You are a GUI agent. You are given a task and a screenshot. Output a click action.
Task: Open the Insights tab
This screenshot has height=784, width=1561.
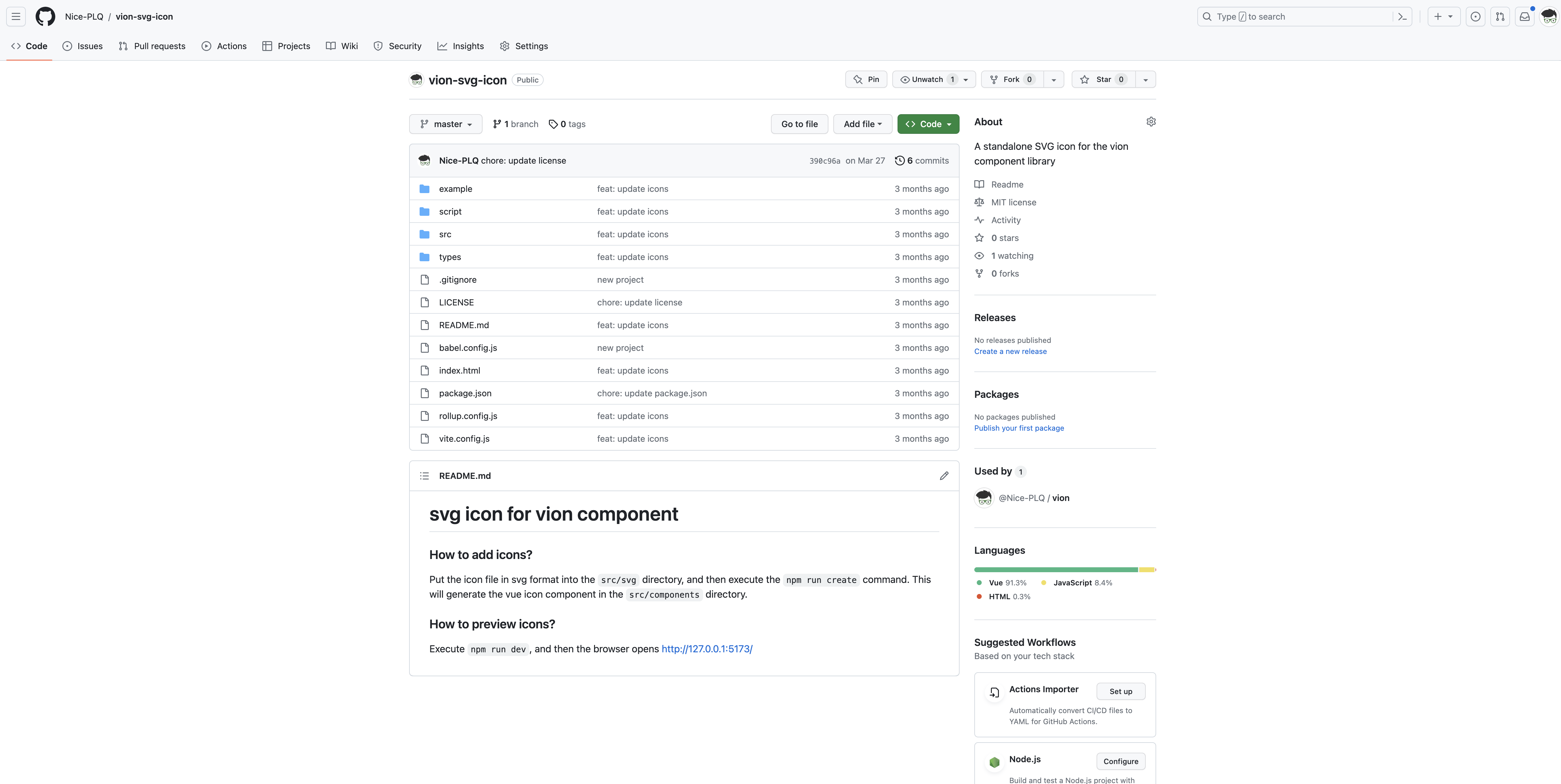point(460,46)
